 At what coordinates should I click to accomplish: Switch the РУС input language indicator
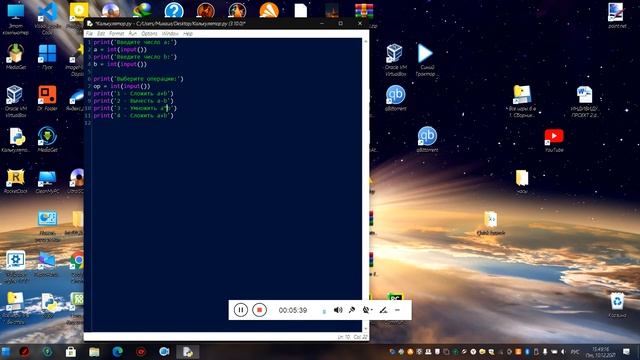pos(575,351)
